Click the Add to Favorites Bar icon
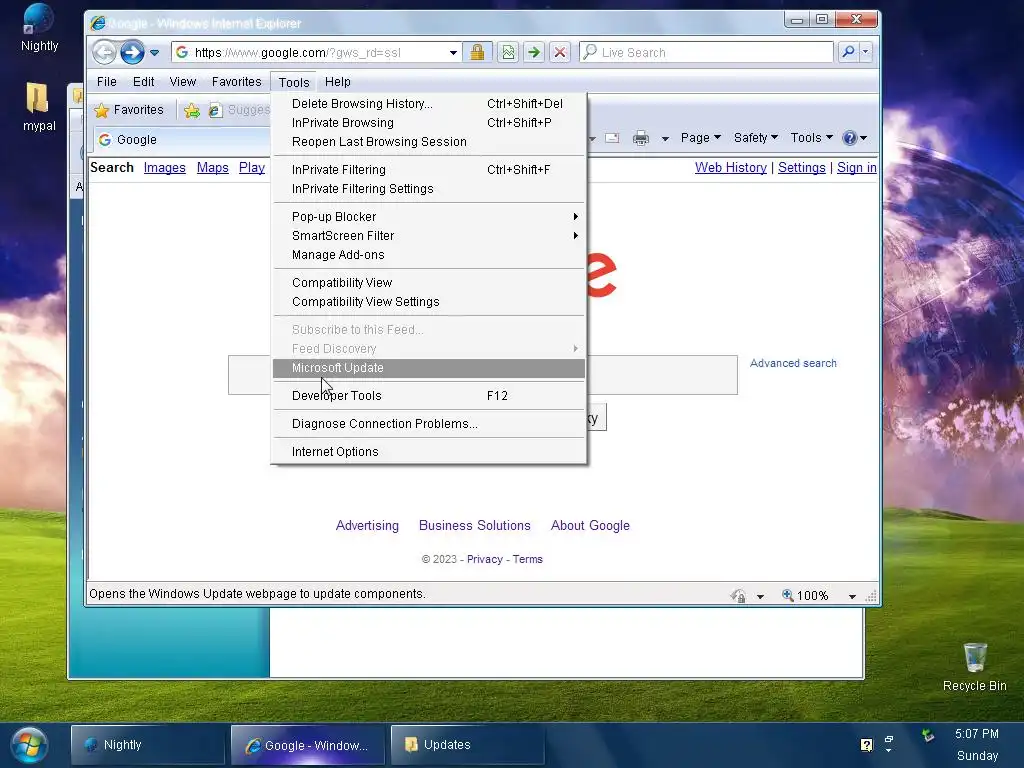1024x768 pixels. tap(191, 110)
